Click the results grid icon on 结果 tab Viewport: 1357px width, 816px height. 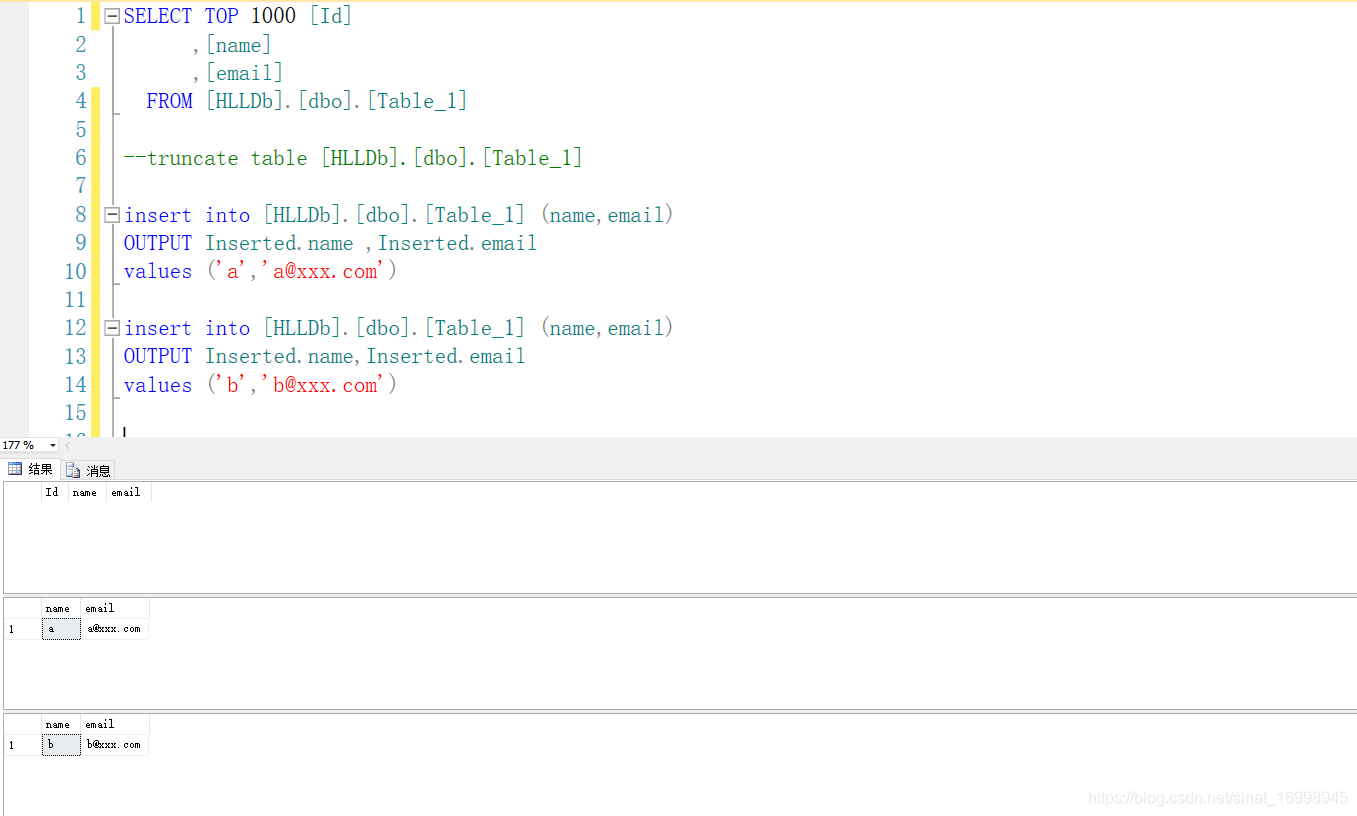point(15,469)
